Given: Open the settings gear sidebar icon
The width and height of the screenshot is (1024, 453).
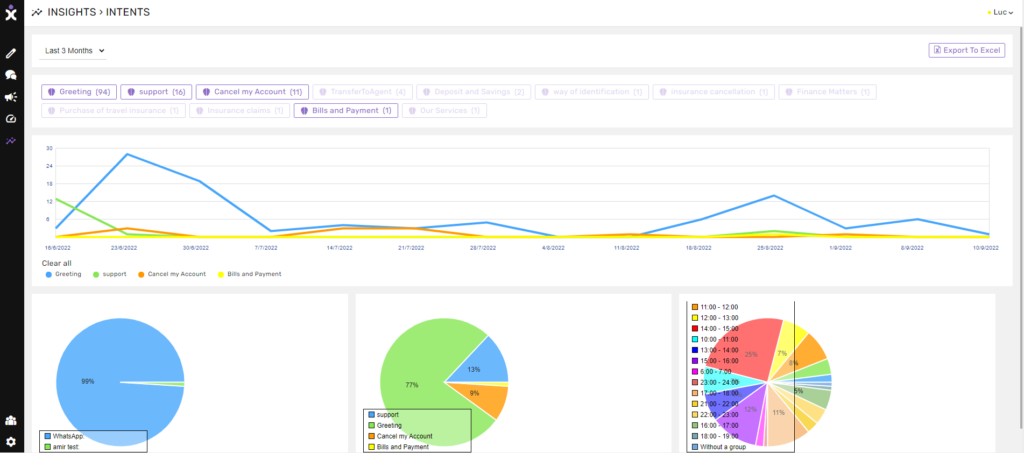Looking at the screenshot, I should (10, 442).
